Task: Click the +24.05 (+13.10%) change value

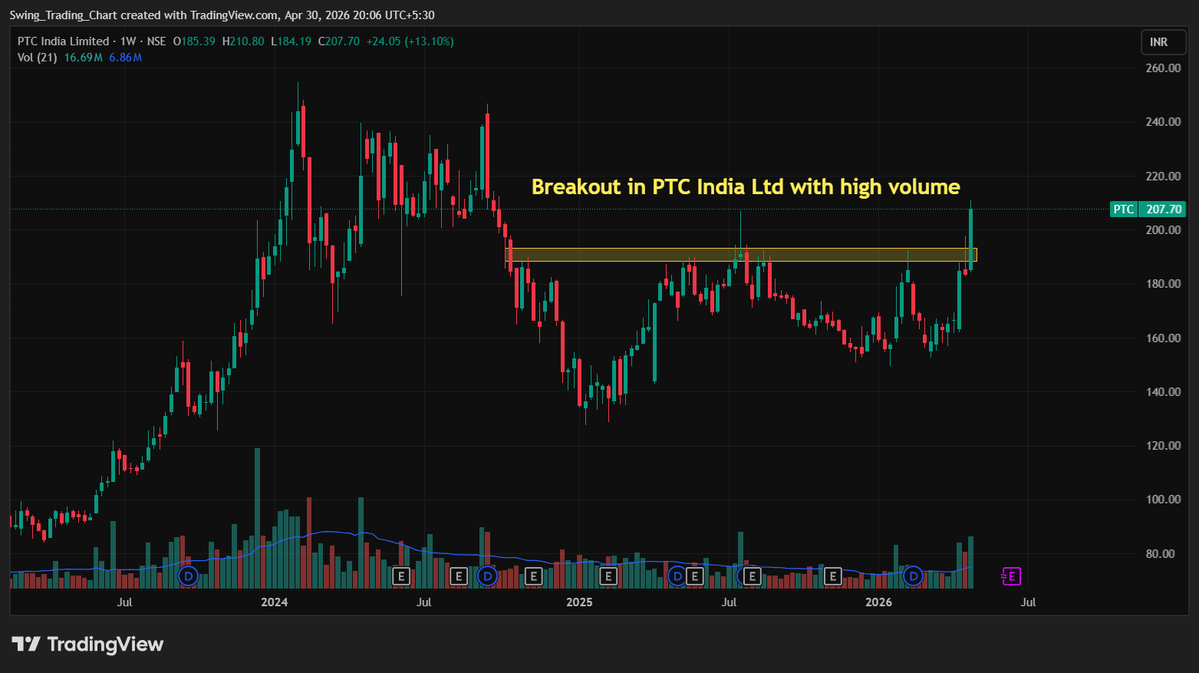Action: [x=410, y=41]
